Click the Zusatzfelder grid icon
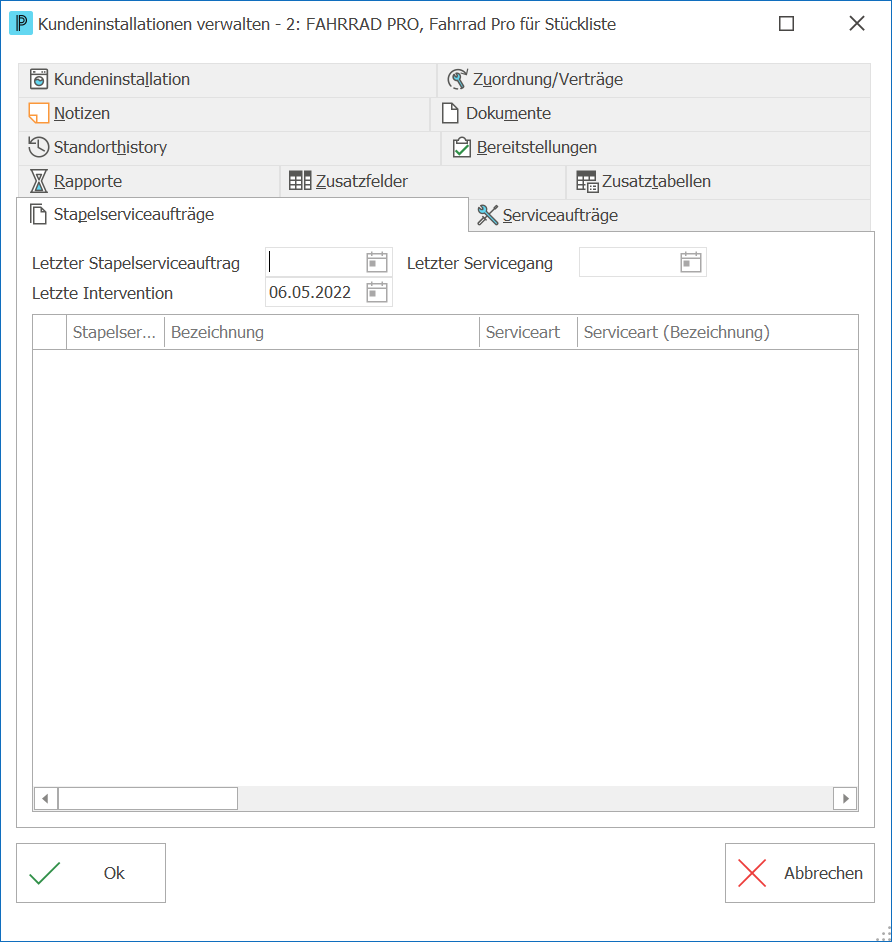 (300, 181)
